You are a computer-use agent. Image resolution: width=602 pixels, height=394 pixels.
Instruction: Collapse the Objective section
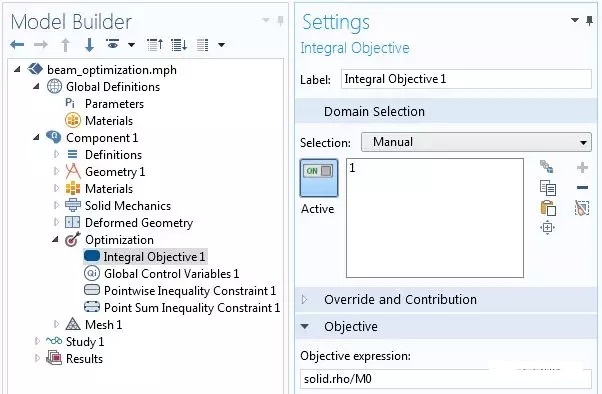(305, 326)
